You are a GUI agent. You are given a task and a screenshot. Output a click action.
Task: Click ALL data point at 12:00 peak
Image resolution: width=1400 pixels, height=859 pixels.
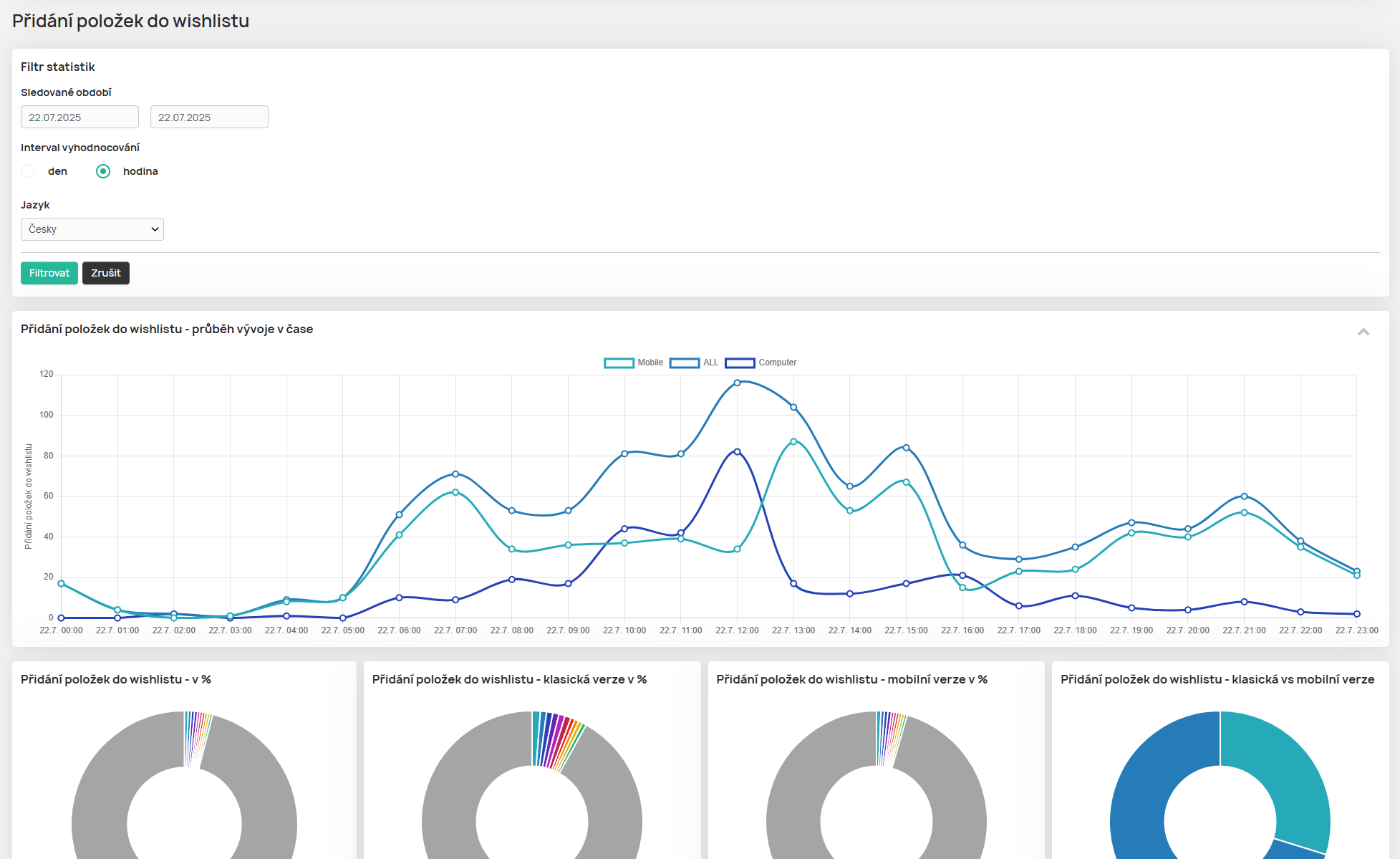[737, 383]
